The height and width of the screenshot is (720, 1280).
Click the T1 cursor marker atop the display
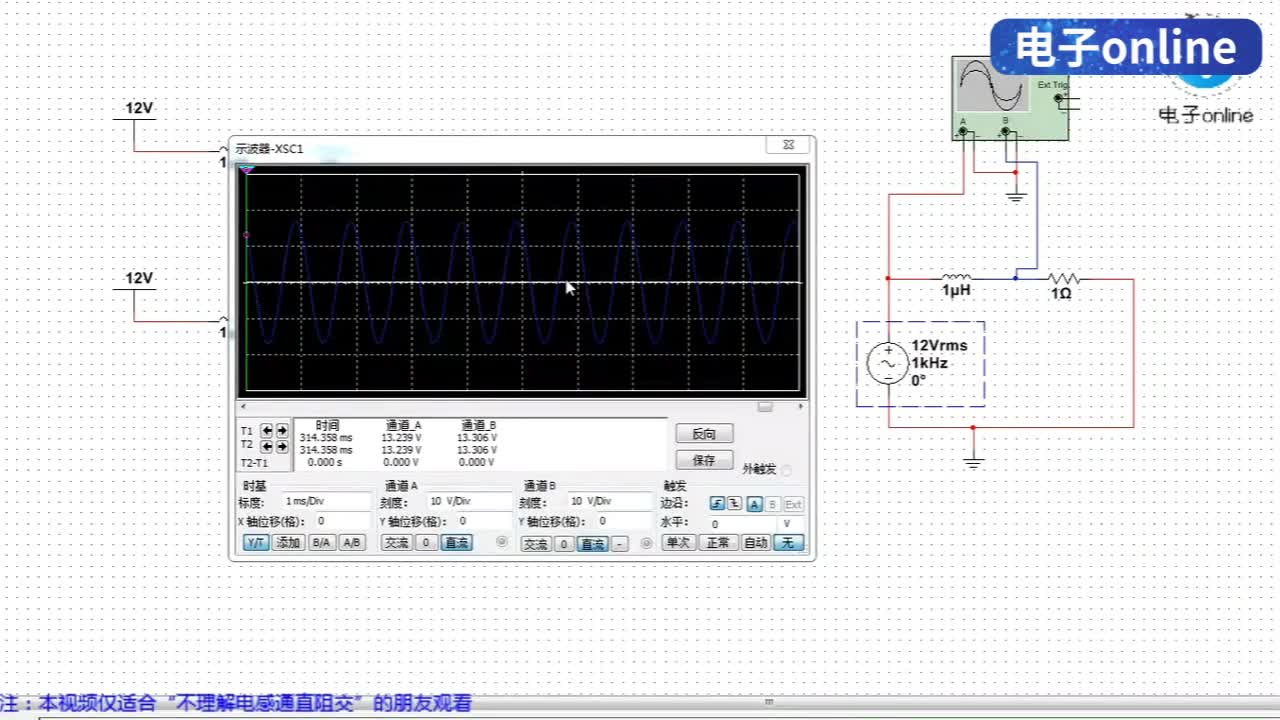coord(247,170)
